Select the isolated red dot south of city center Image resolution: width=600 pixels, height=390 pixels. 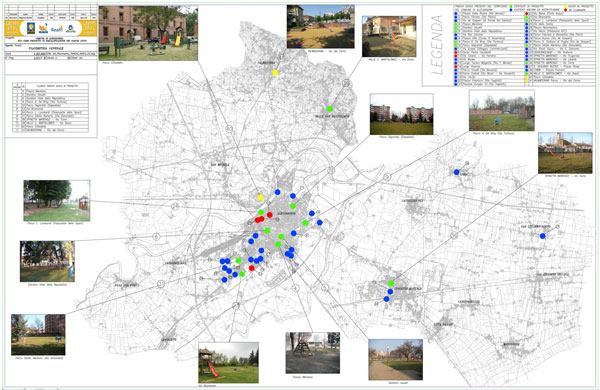251,268
